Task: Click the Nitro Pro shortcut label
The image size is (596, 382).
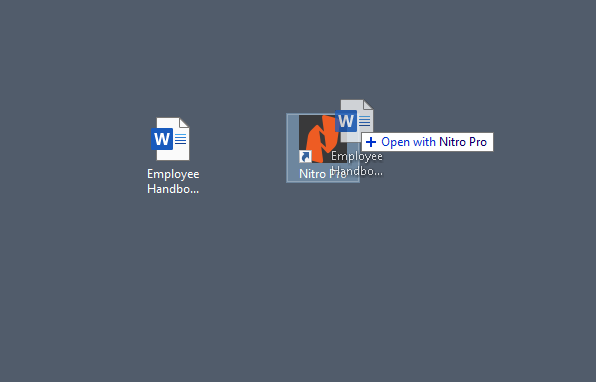Action: pos(323,174)
